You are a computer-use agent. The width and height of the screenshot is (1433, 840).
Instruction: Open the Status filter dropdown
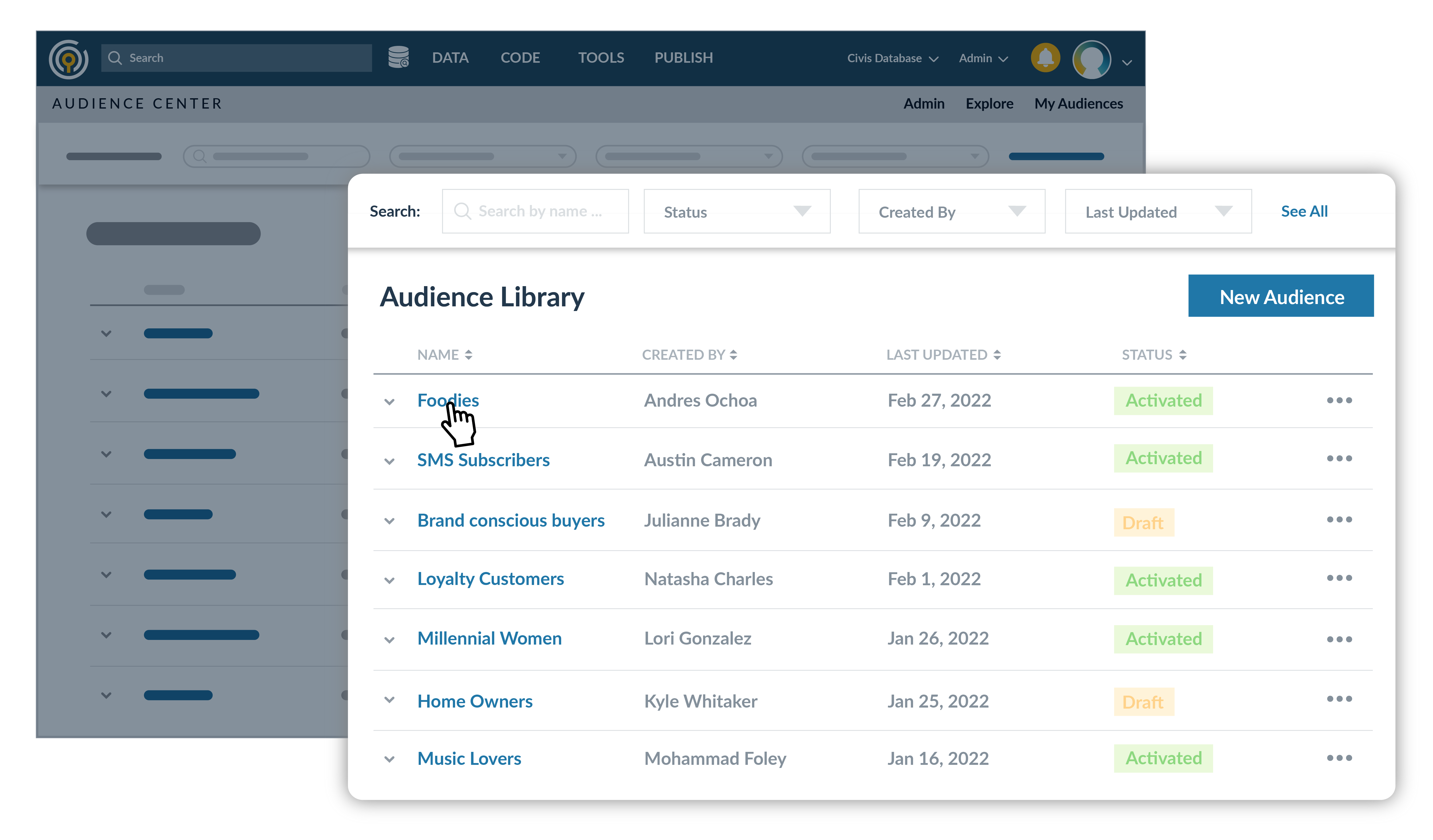737,211
